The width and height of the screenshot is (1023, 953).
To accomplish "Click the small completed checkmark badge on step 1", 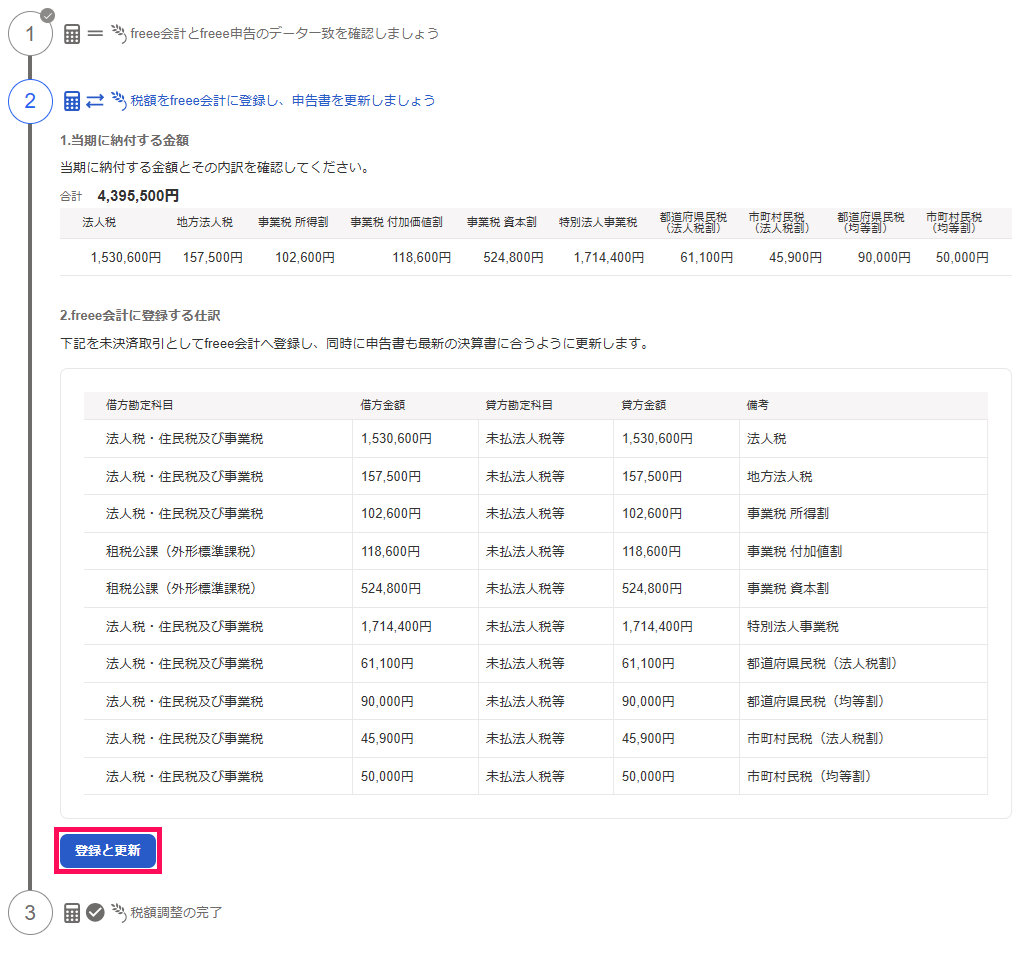I will pyautogui.click(x=48, y=15).
